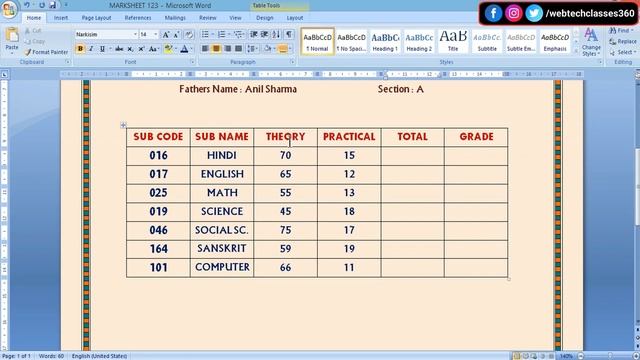Toggle center alignment
This screenshot has width=640, height=360.
(216, 49)
